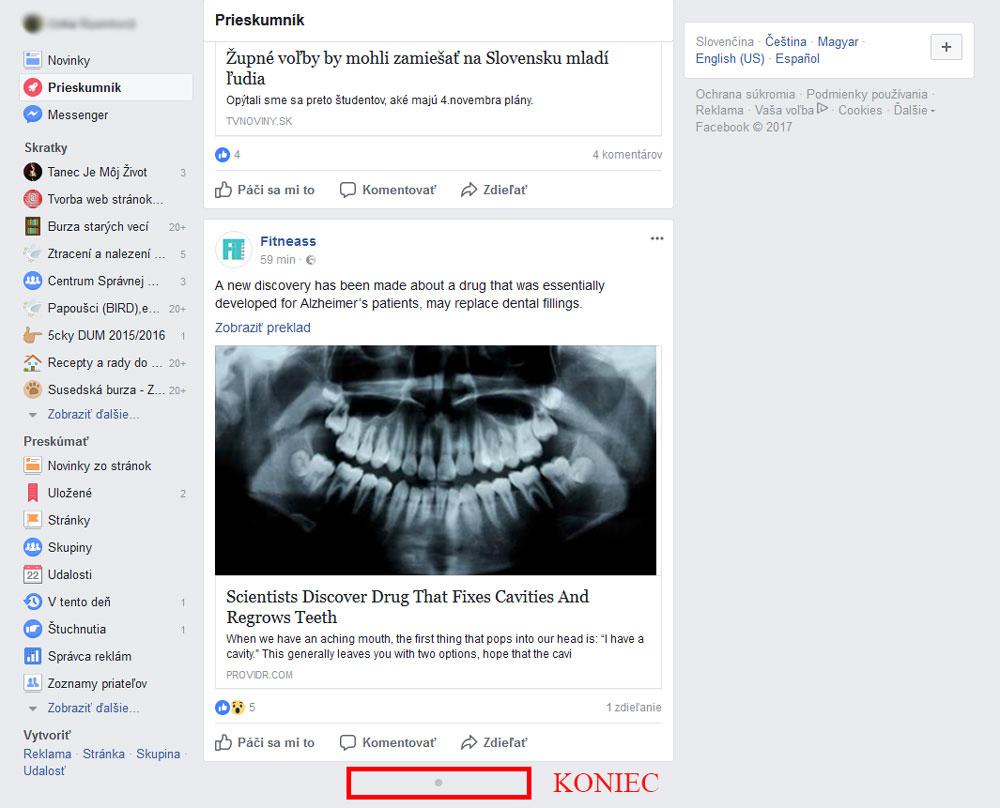Click Vaša voľba AdChoices triangle icon
The width and height of the screenshot is (1000, 808).
click(x=823, y=109)
